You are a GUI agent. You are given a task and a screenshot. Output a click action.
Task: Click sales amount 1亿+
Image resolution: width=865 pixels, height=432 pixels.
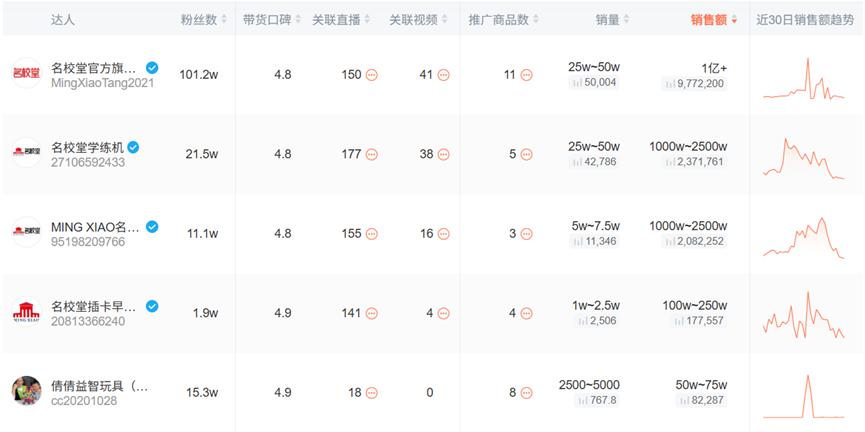pyautogui.click(x=714, y=68)
